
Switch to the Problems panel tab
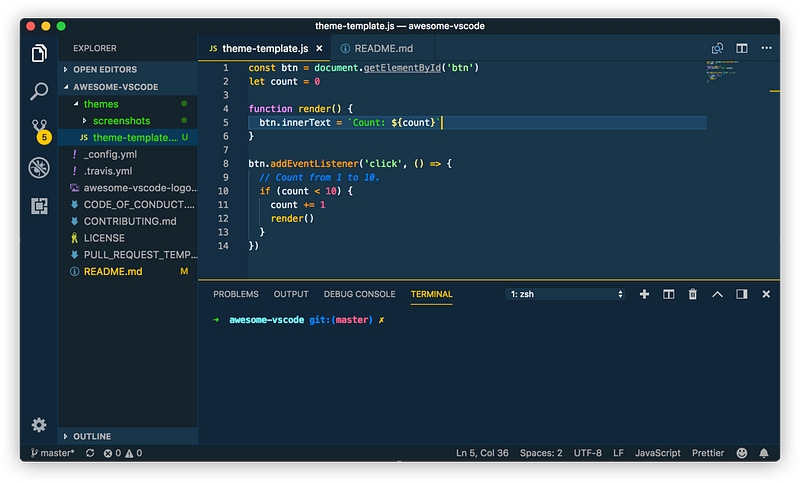point(236,294)
